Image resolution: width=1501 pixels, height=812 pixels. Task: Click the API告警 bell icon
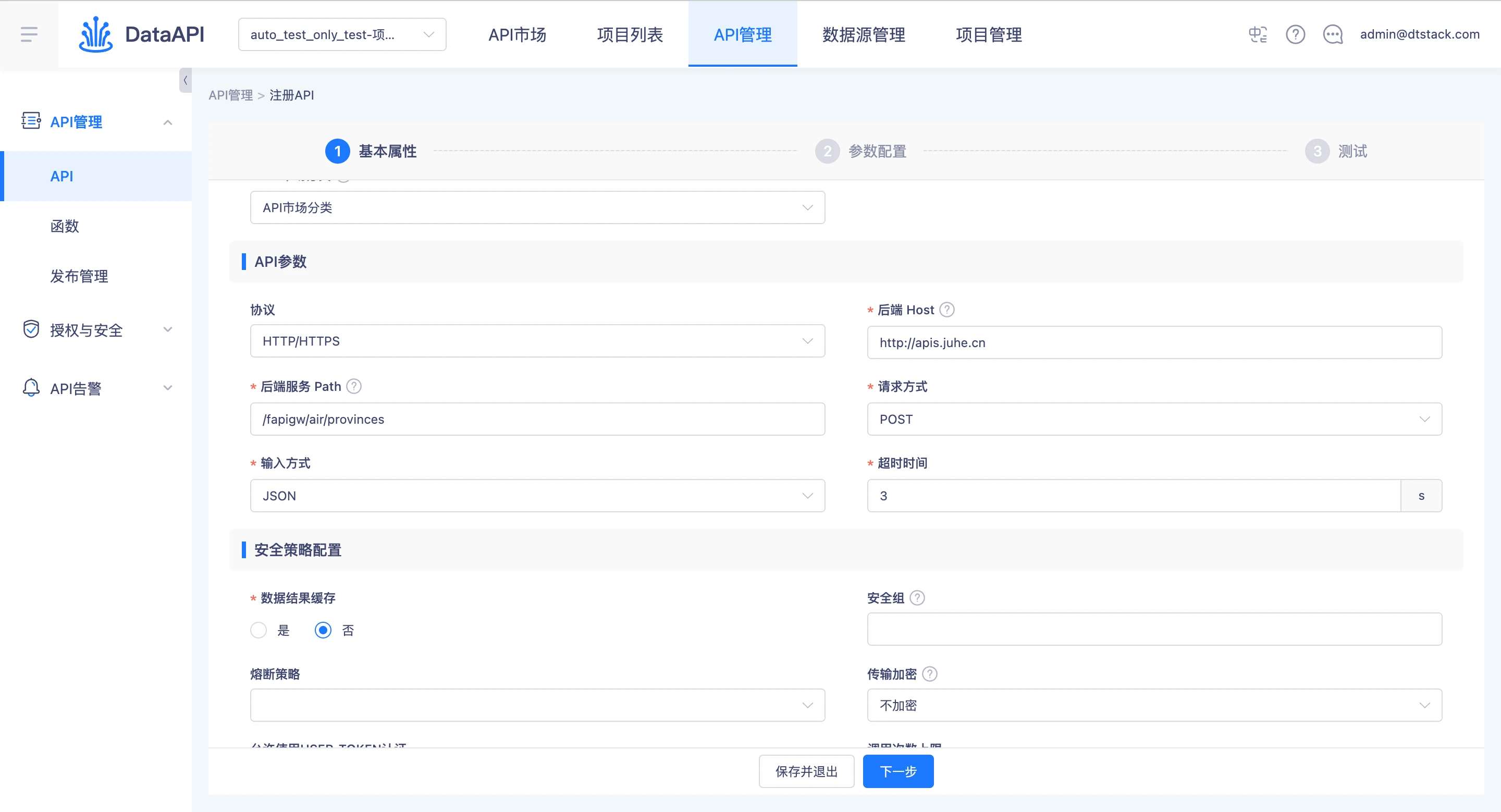coord(31,387)
